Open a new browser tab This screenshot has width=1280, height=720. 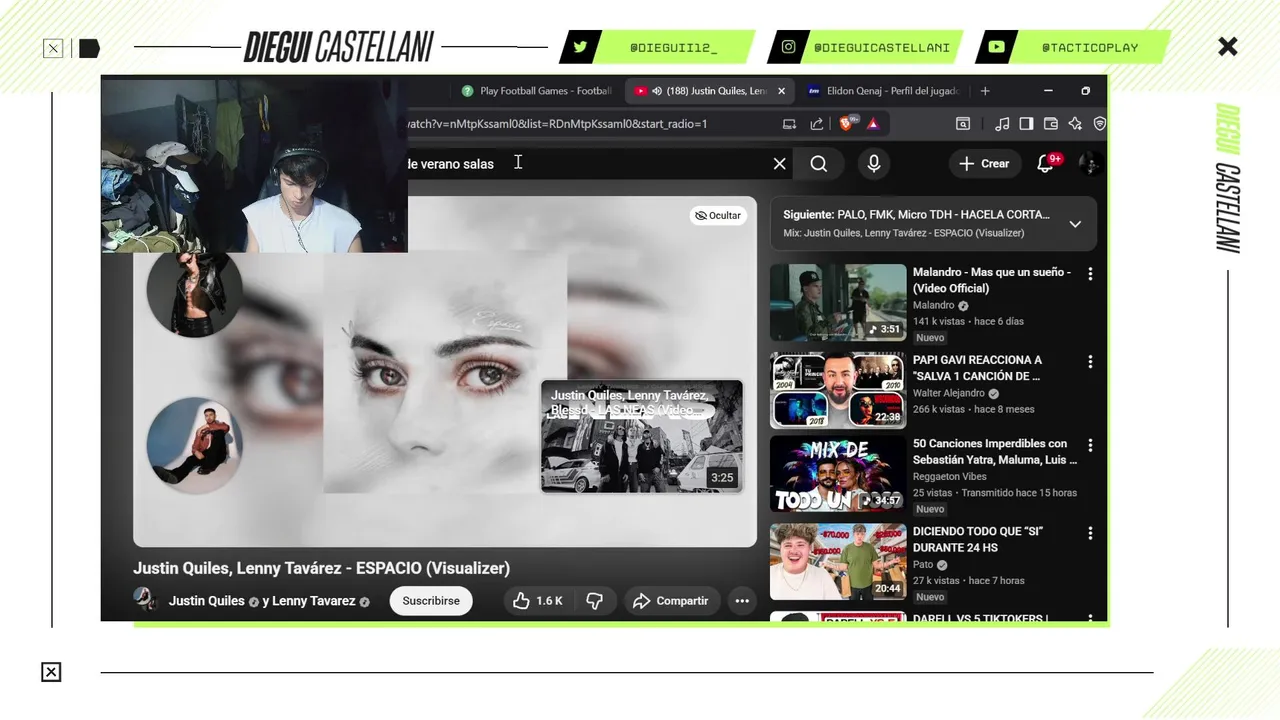[x=985, y=91]
